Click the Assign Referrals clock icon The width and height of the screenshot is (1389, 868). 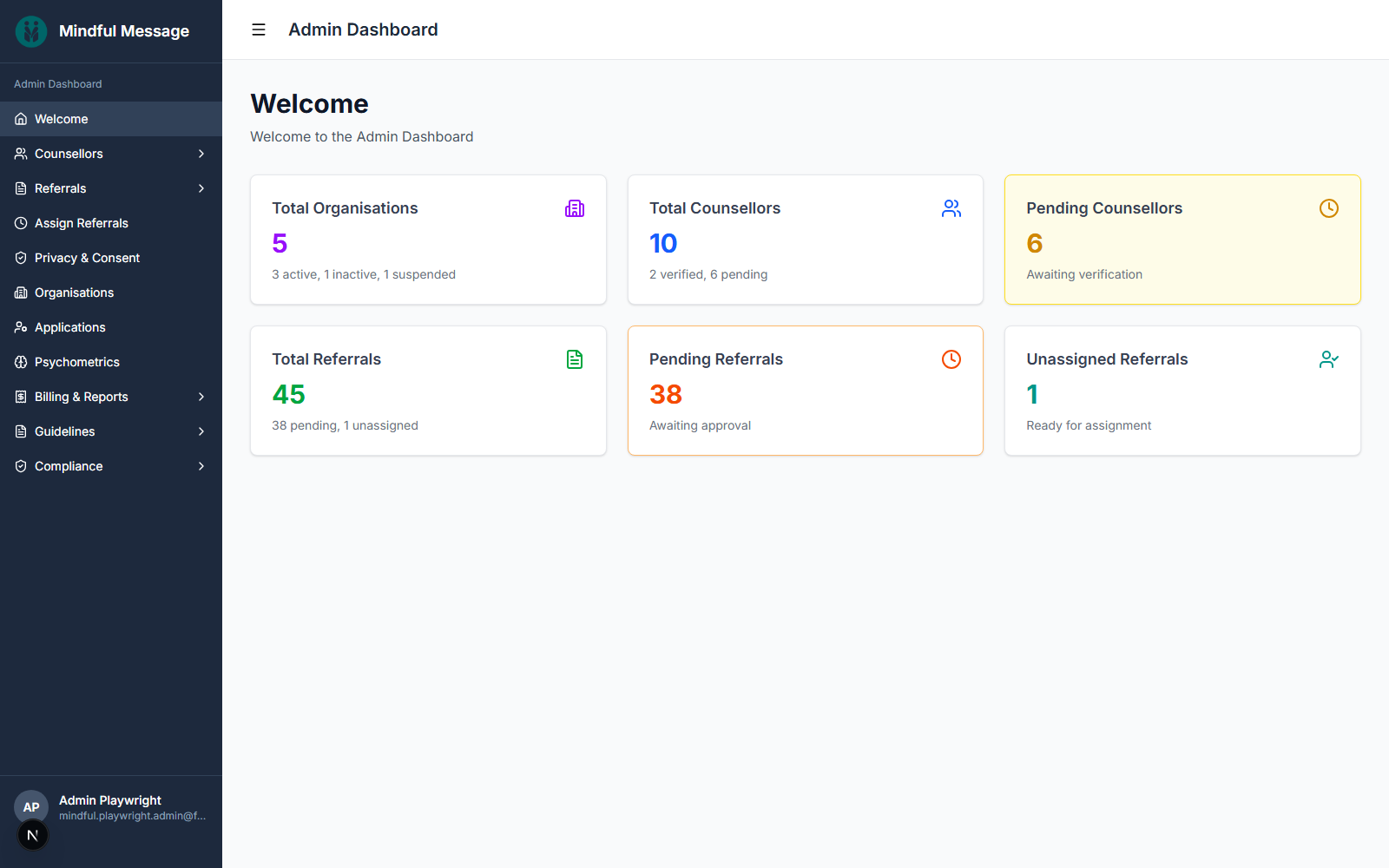point(21,223)
